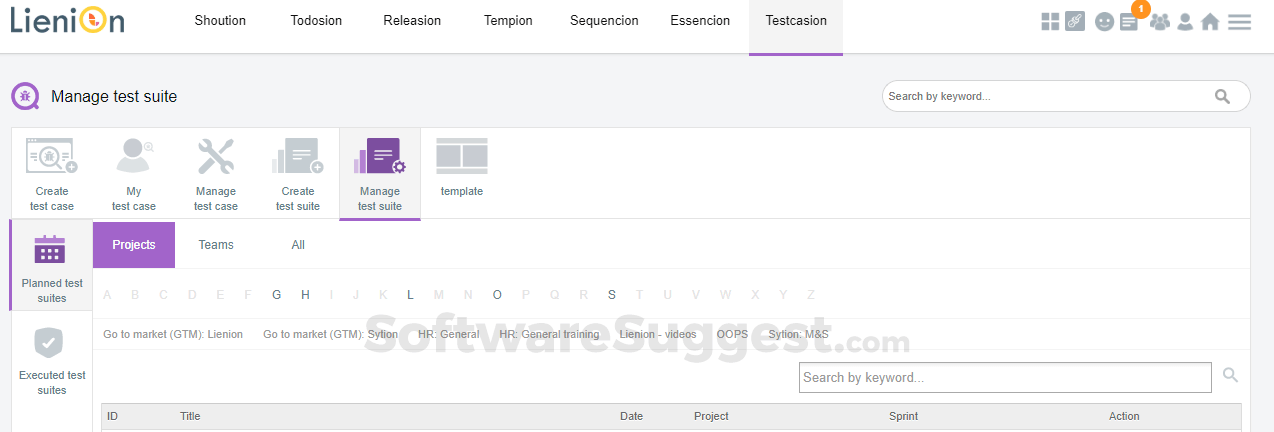
Task: Open the hamburger menu
Action: point(1239,21)
